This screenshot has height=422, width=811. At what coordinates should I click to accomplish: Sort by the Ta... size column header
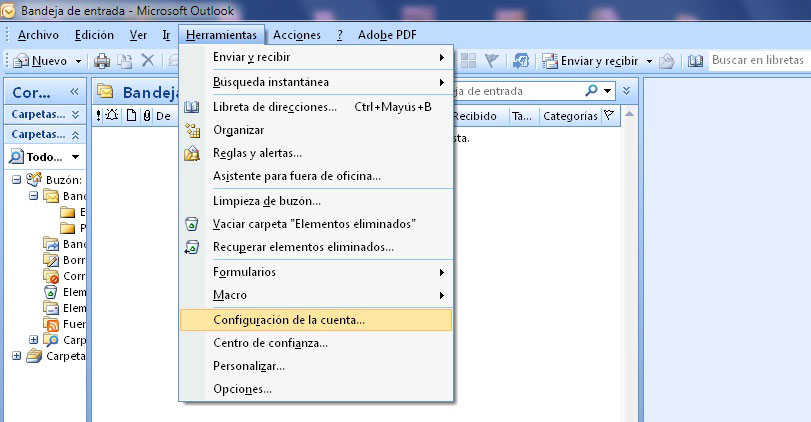point(522,116)
